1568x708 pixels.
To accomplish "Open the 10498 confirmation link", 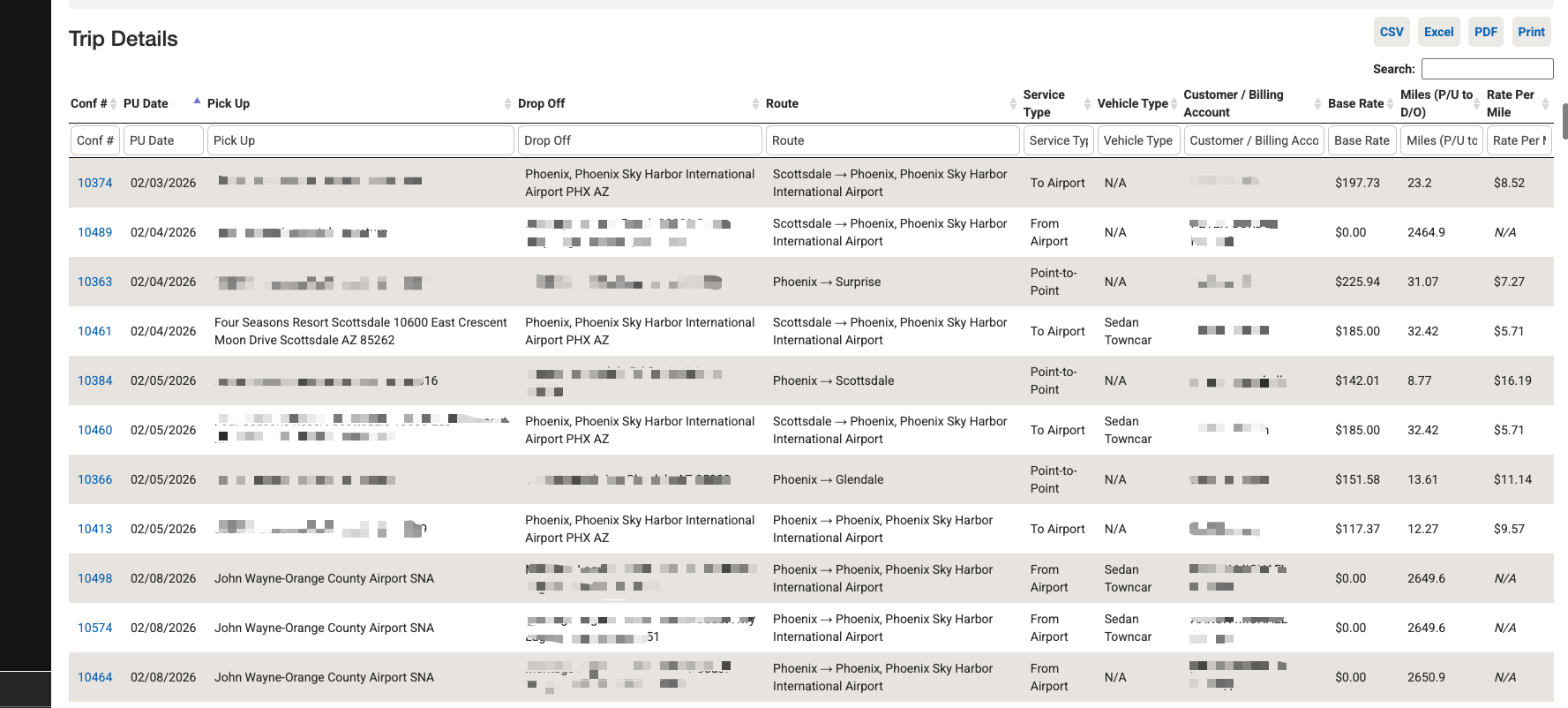I will (x=94, y=578).
